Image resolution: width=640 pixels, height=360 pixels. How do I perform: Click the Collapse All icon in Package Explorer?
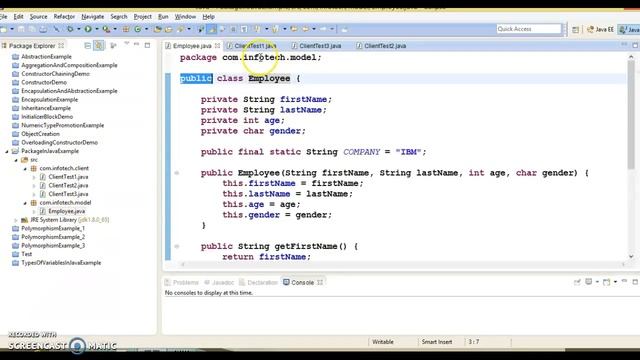[87, 45]
